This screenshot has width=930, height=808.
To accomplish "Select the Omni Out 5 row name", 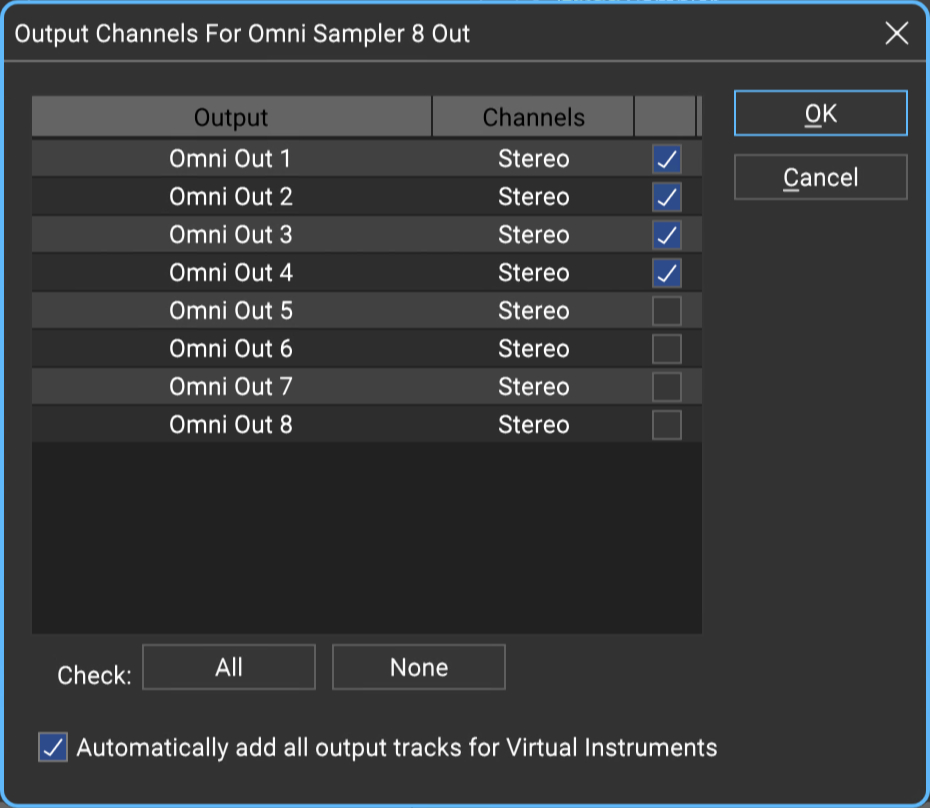I will [x=231, y=311].
